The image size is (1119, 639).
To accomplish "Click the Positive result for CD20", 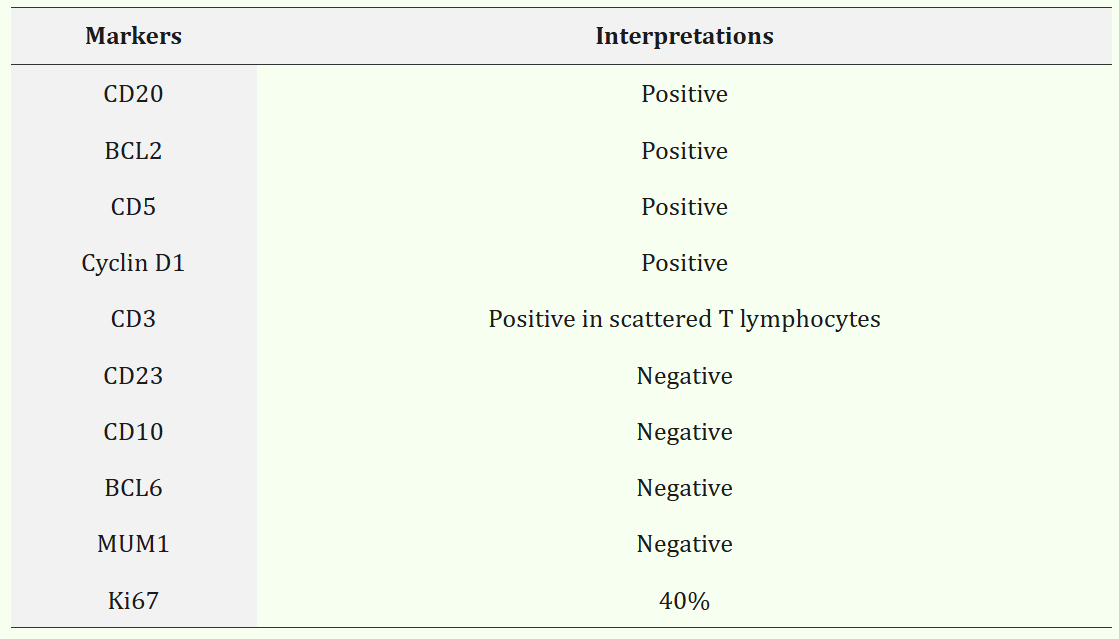I will [x=684, y=94].
